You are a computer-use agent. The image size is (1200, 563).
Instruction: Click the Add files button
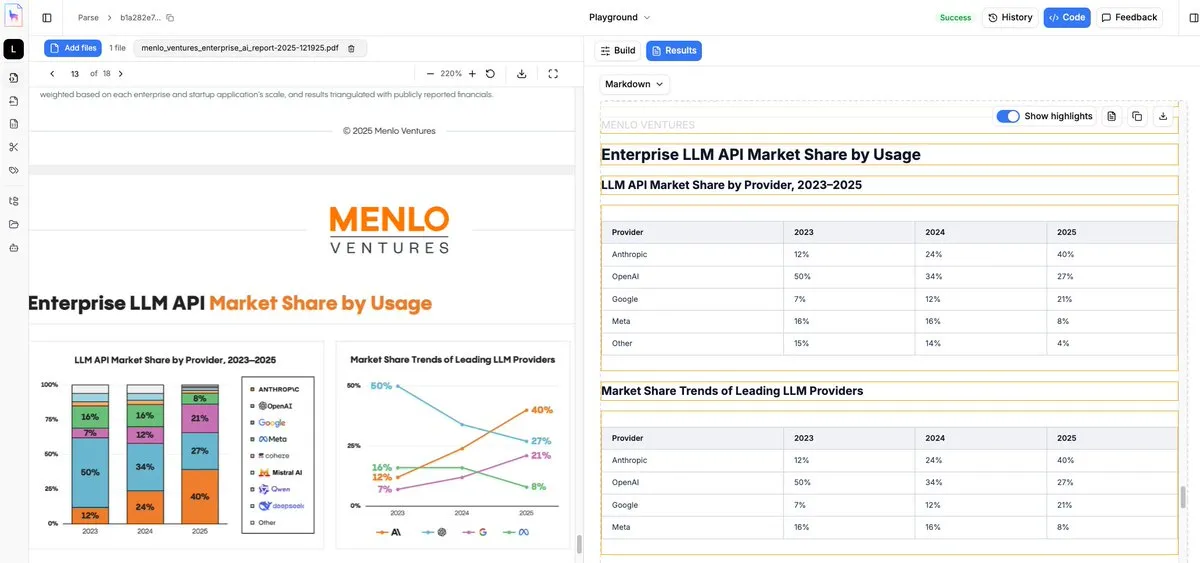pos(73,48)
